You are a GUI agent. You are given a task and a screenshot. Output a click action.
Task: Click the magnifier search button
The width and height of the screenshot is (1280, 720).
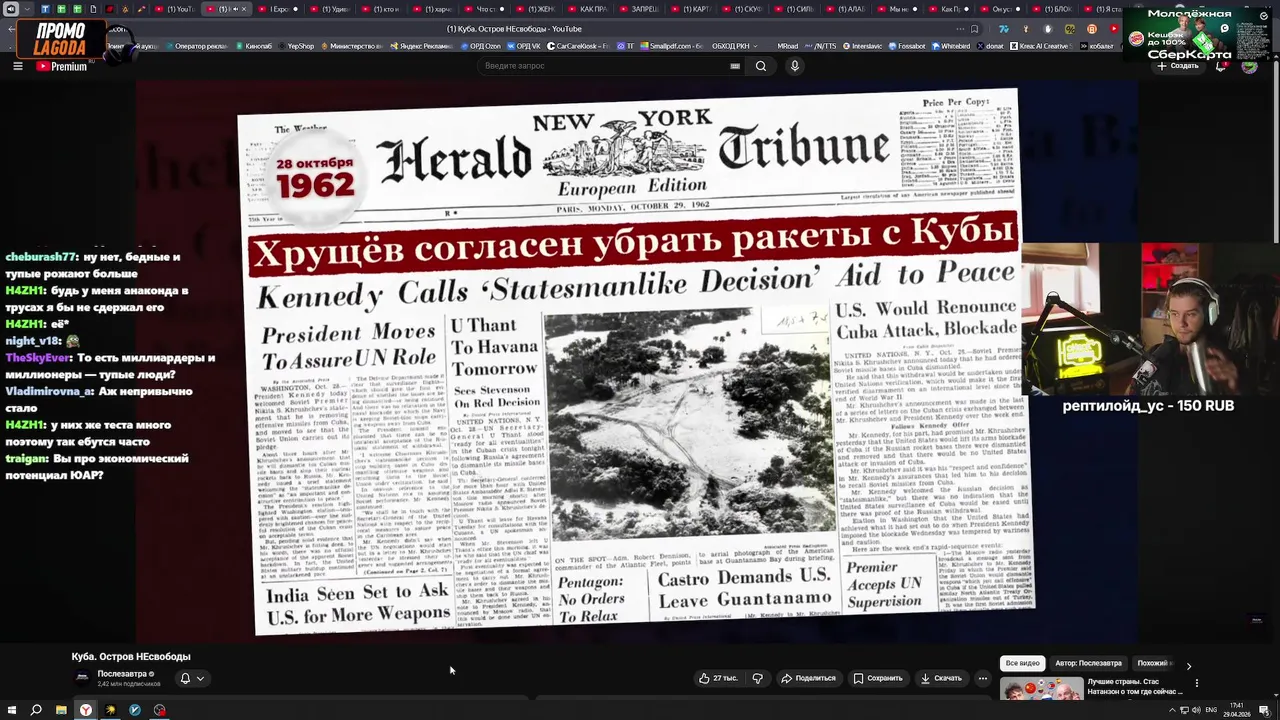761,66
